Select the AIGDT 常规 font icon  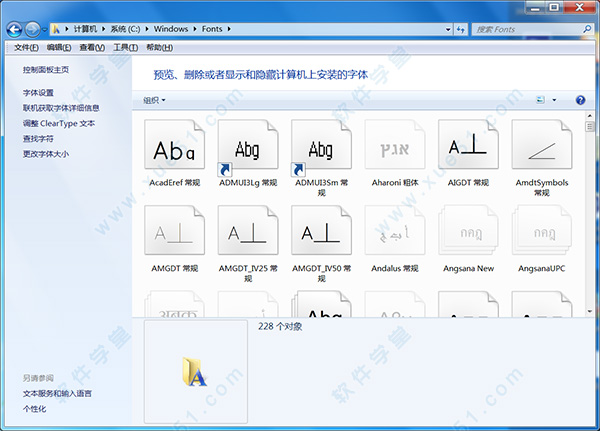click(468, 145)
